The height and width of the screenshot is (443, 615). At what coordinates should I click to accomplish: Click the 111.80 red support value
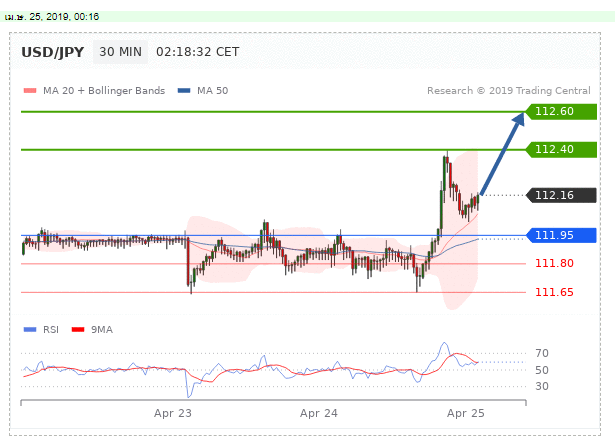tap(554, 263)
